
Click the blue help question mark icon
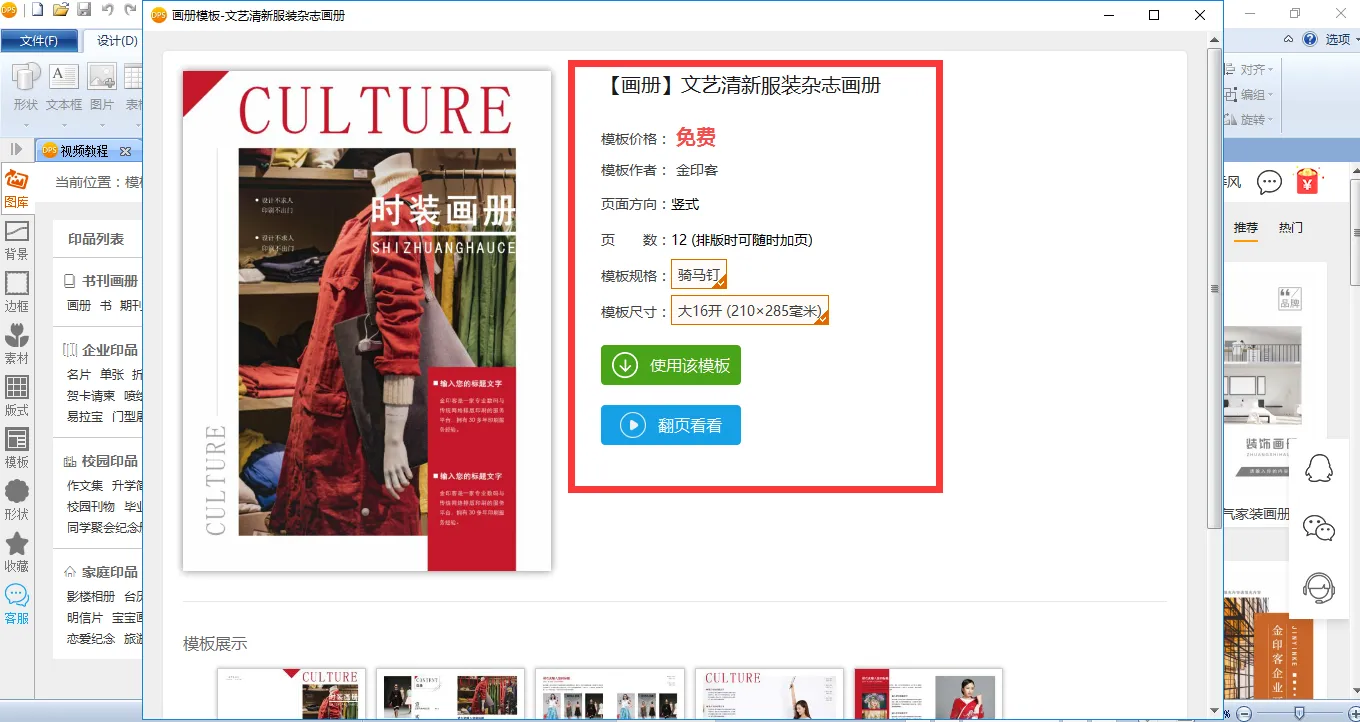1310,40
